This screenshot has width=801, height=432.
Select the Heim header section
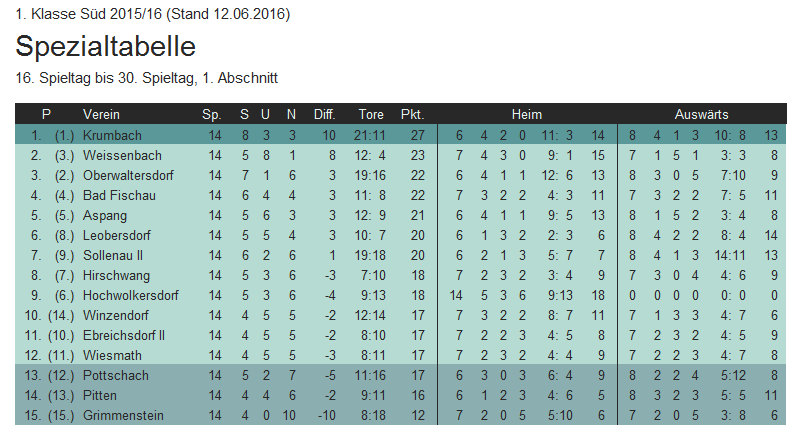pyautogui.click(x=526, y=114)
